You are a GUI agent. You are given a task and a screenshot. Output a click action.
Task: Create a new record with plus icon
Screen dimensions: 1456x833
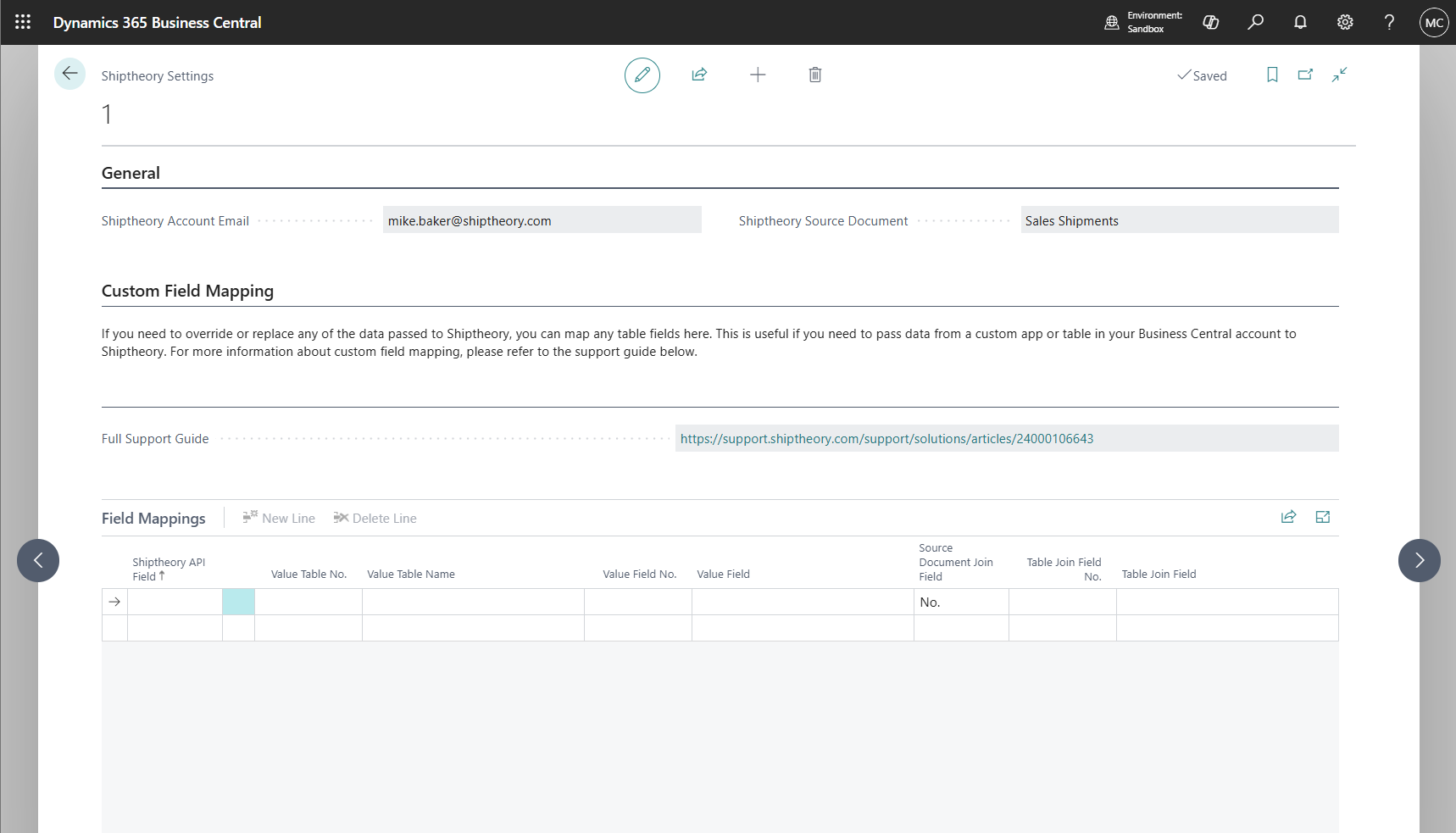(x=758, y=75)
